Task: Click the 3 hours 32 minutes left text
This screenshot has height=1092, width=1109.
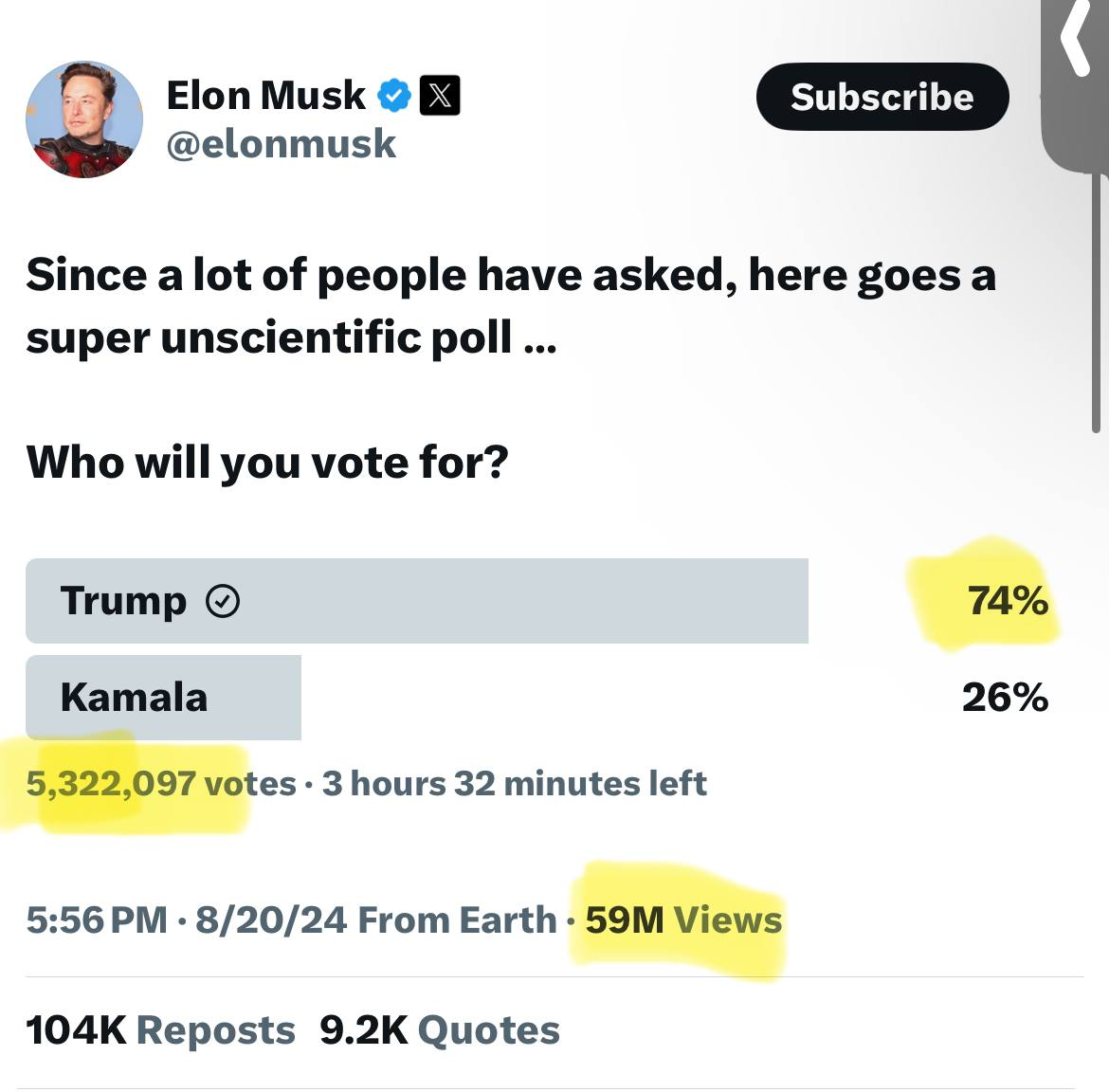Action: 514,784
